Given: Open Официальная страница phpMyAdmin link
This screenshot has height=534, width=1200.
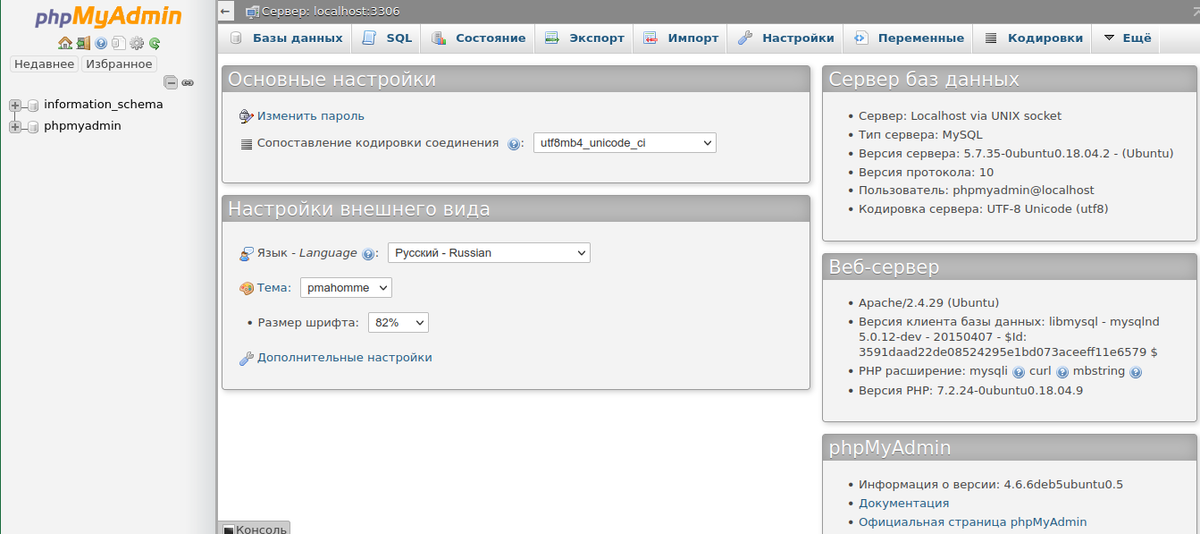Looking at the screenshot, I should (973, 523).
